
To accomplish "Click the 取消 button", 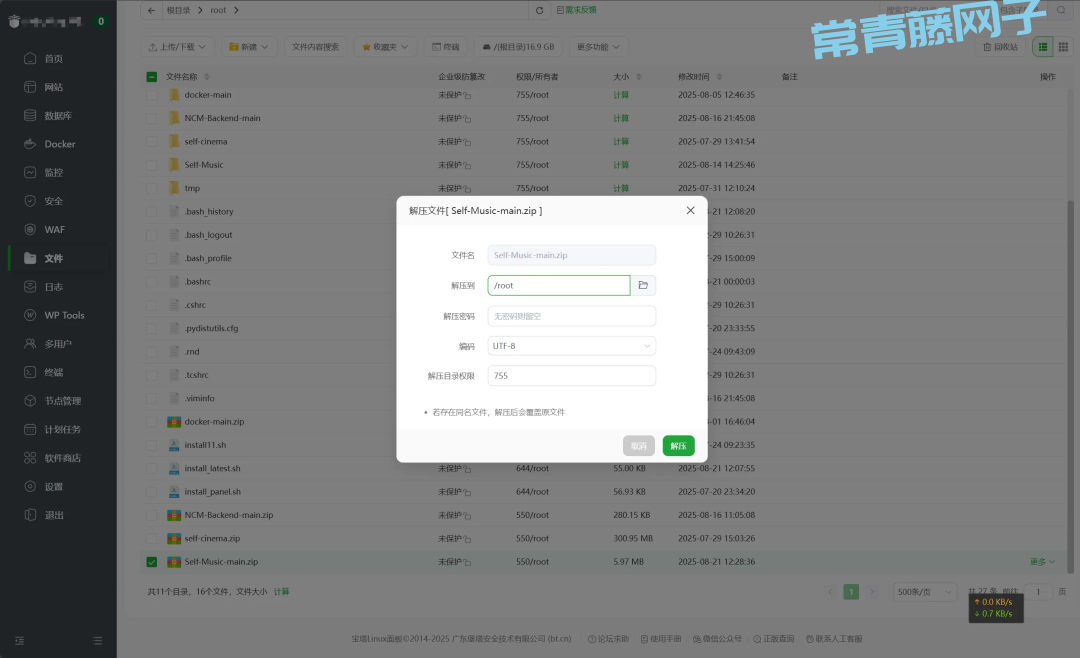I will click(x=638, y=446).
